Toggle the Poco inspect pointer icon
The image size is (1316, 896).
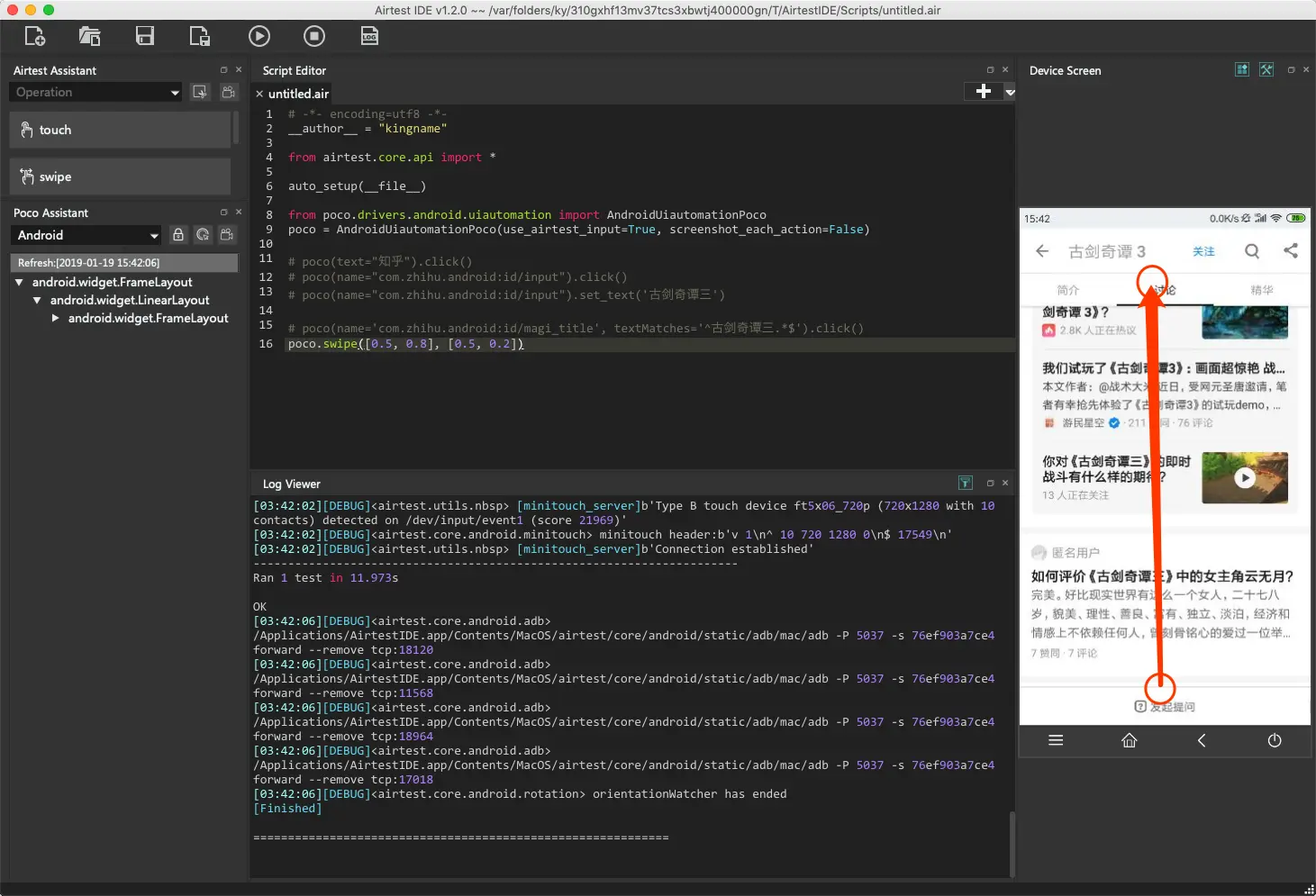click(x=203, y=235)
